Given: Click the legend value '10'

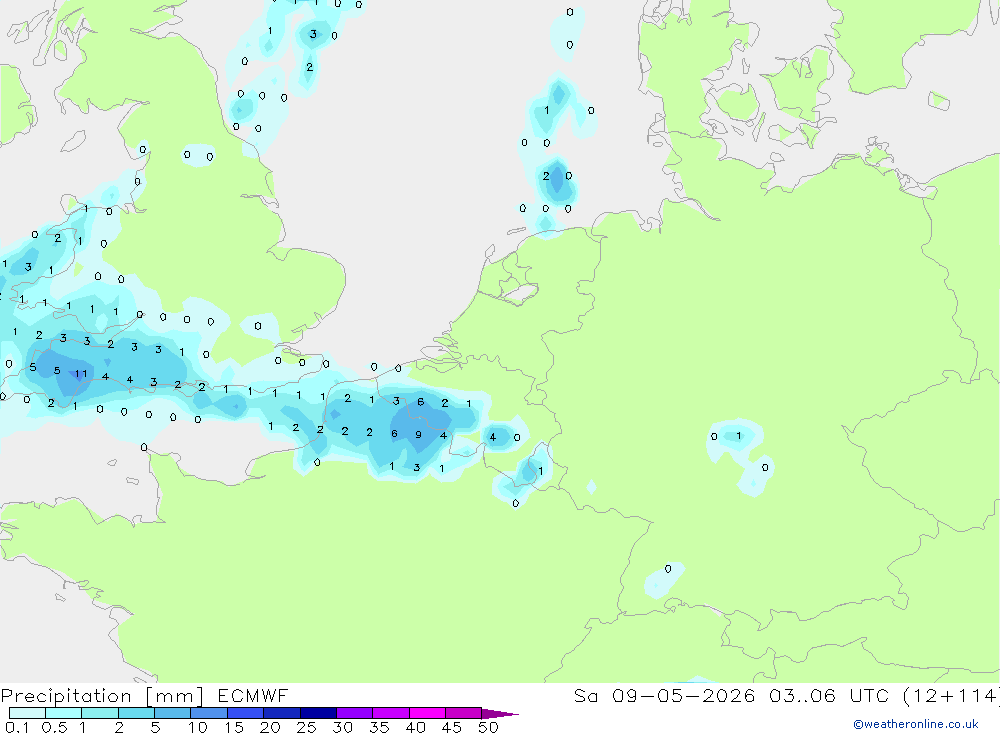Looking at the screenshot, I should tap(197, 727).
